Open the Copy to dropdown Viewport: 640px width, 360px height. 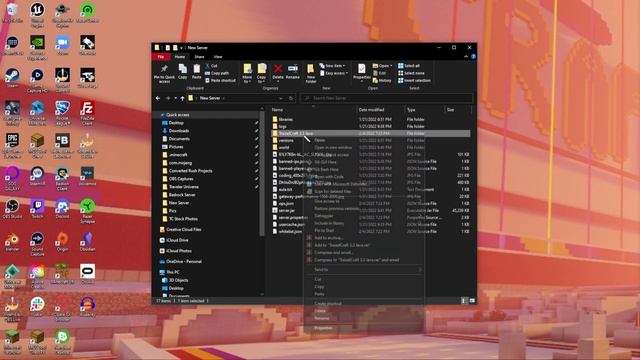(x=262, y=73)
